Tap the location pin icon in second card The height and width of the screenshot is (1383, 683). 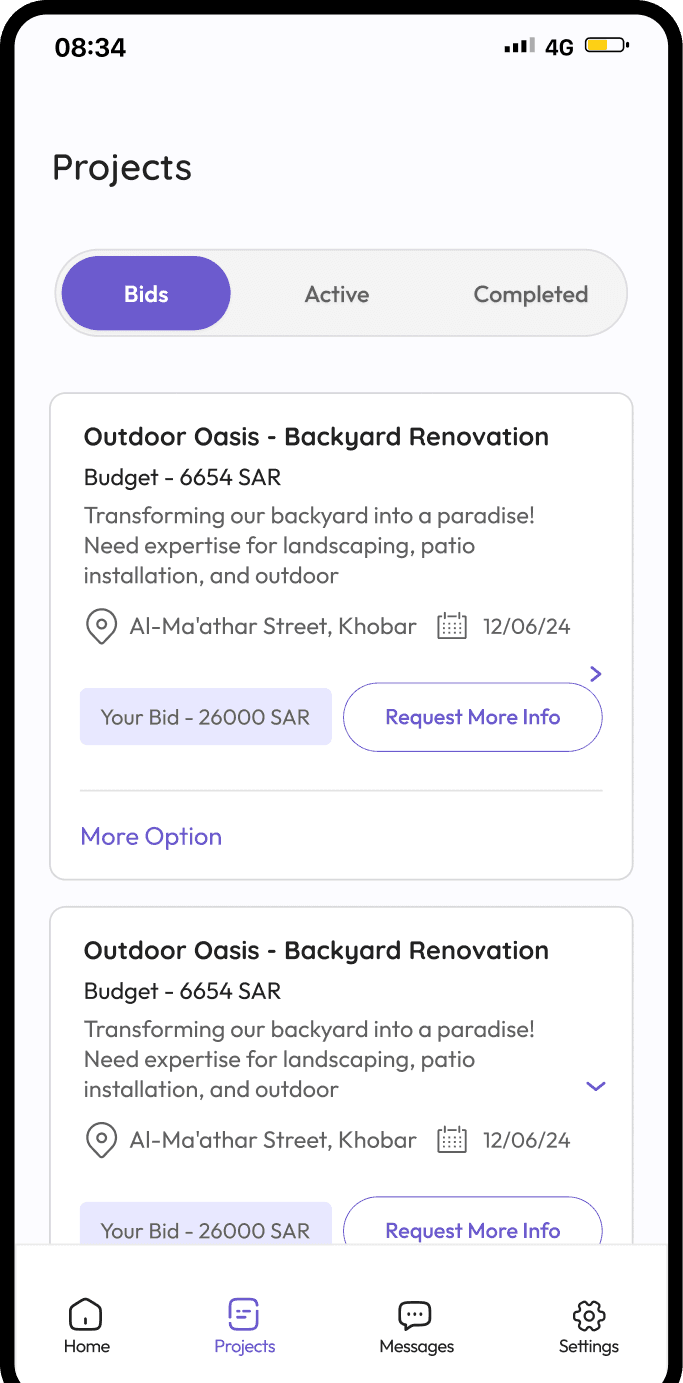click(x=101, y=1141)
